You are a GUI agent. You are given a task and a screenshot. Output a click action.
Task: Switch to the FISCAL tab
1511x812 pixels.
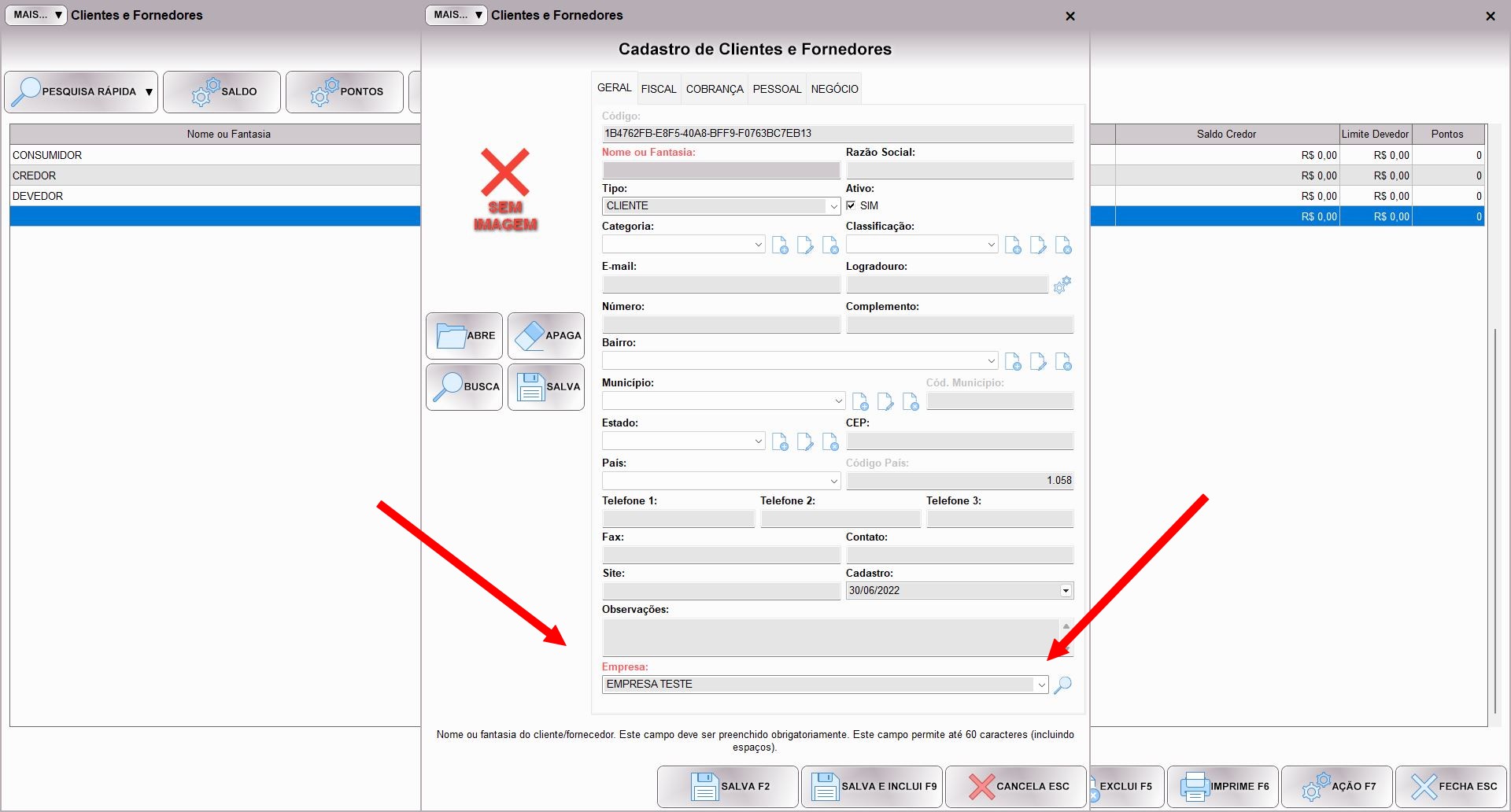point(658,89)
